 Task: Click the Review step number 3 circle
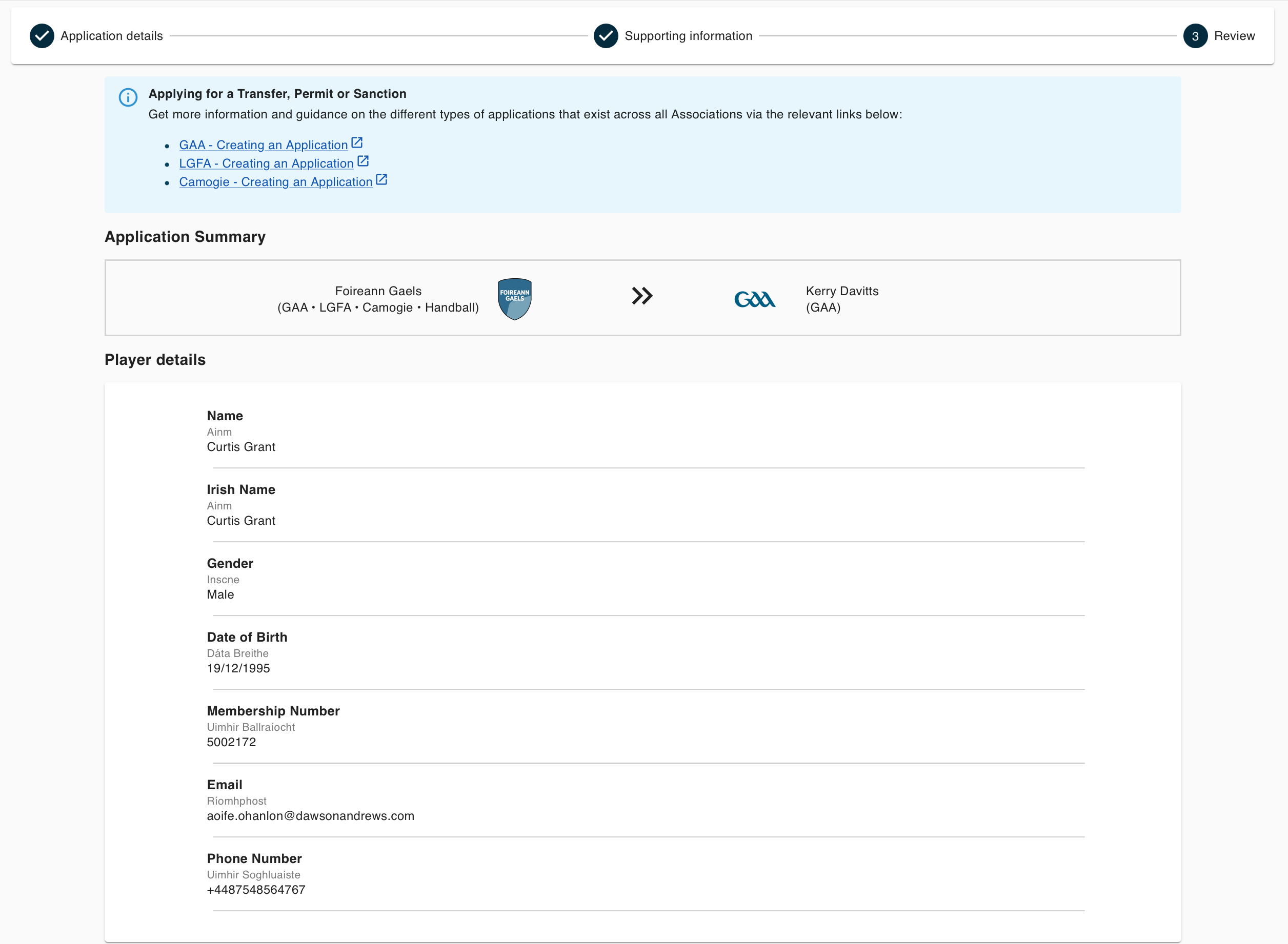(x=1195, y=36)
